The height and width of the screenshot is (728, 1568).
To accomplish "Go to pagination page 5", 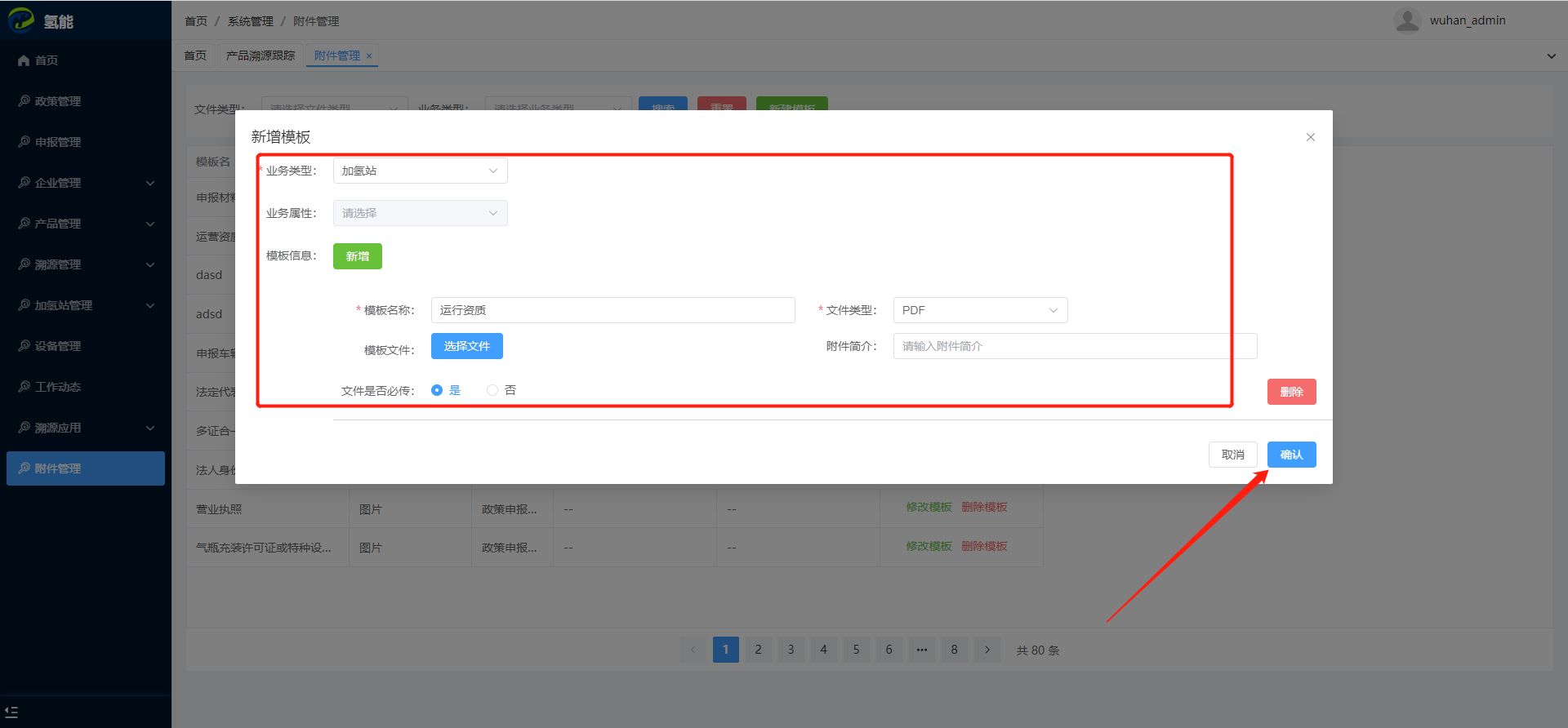I will click(x=857, y=650).
